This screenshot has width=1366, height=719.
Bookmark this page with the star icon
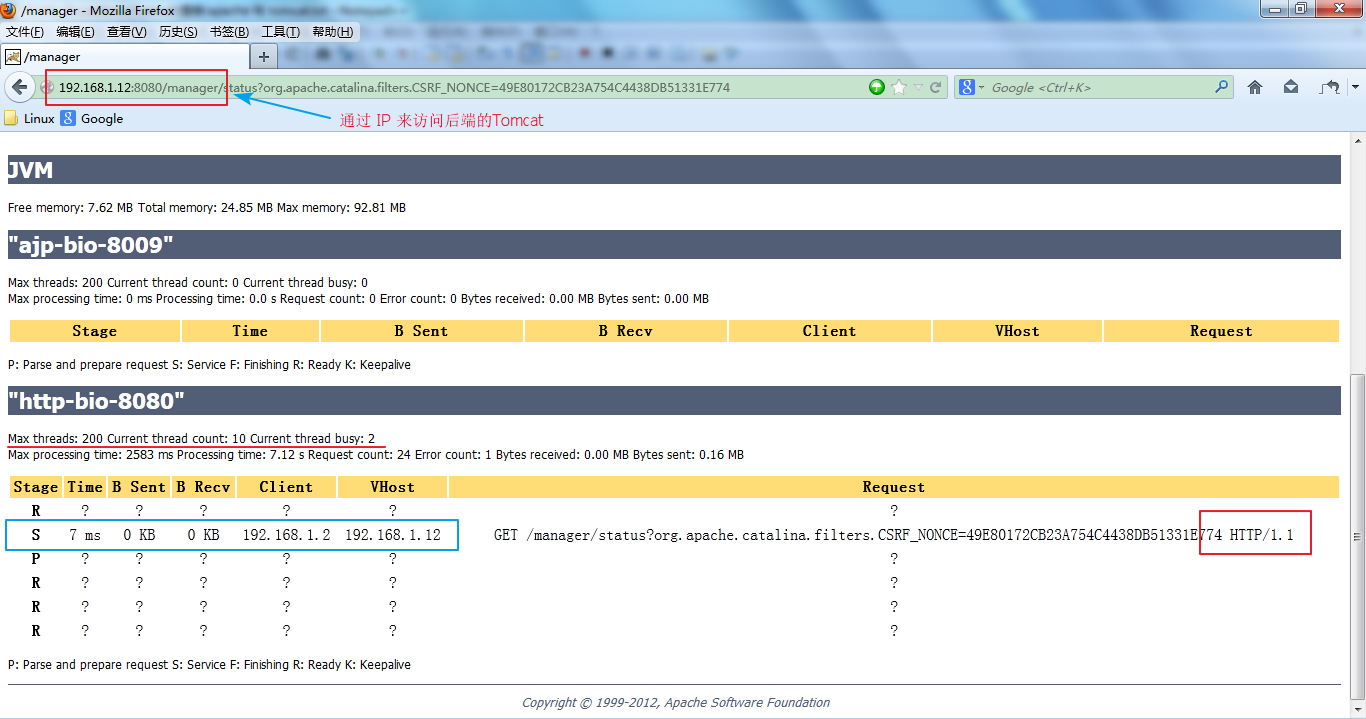(899, 87)
